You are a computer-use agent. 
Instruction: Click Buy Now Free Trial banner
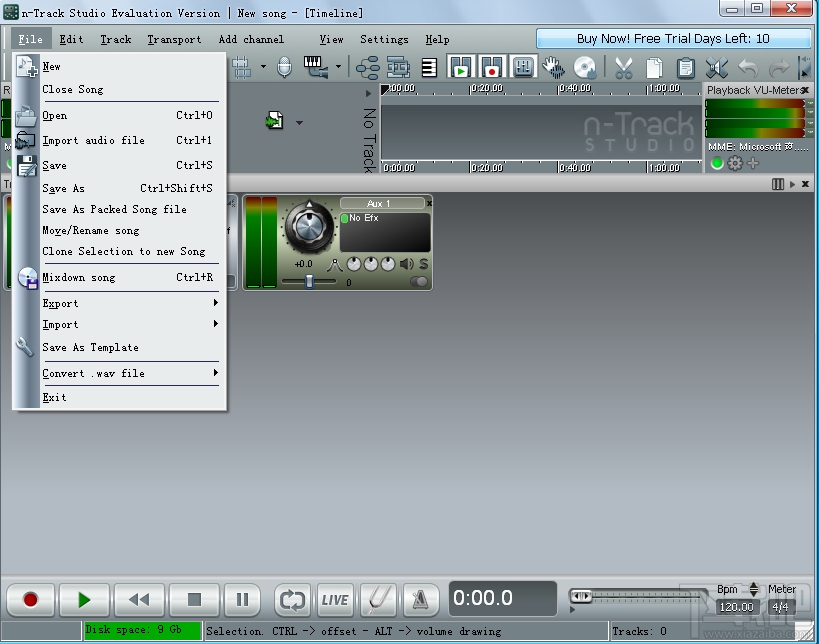tap(673, 39)
